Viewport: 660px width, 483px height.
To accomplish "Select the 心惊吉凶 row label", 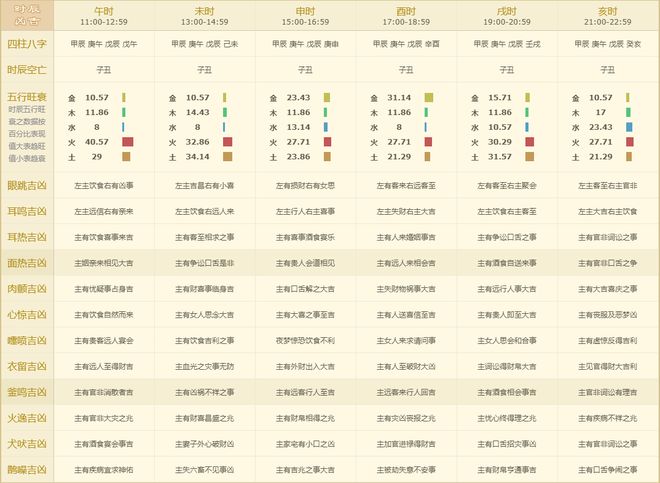I will coord(27,315).
